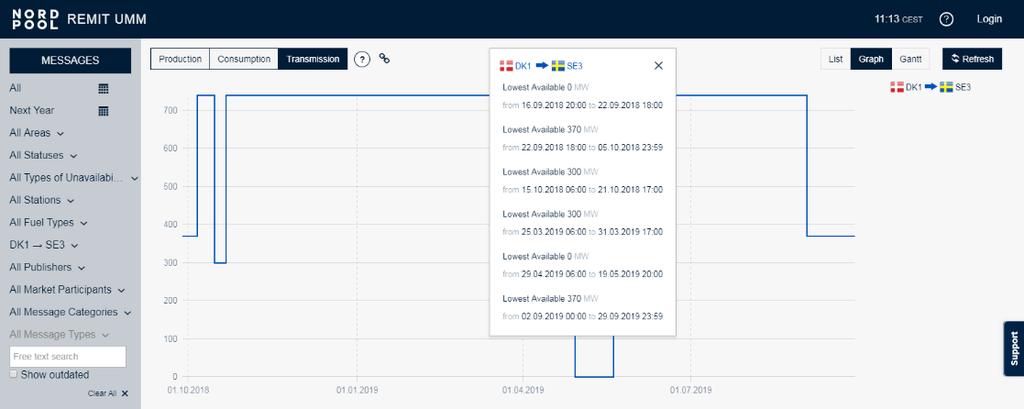Screen dimensions: 1024x409
Task: Click 01.10.2018 x-axis label
Action: pyautogui.click(x=188, y=391)
